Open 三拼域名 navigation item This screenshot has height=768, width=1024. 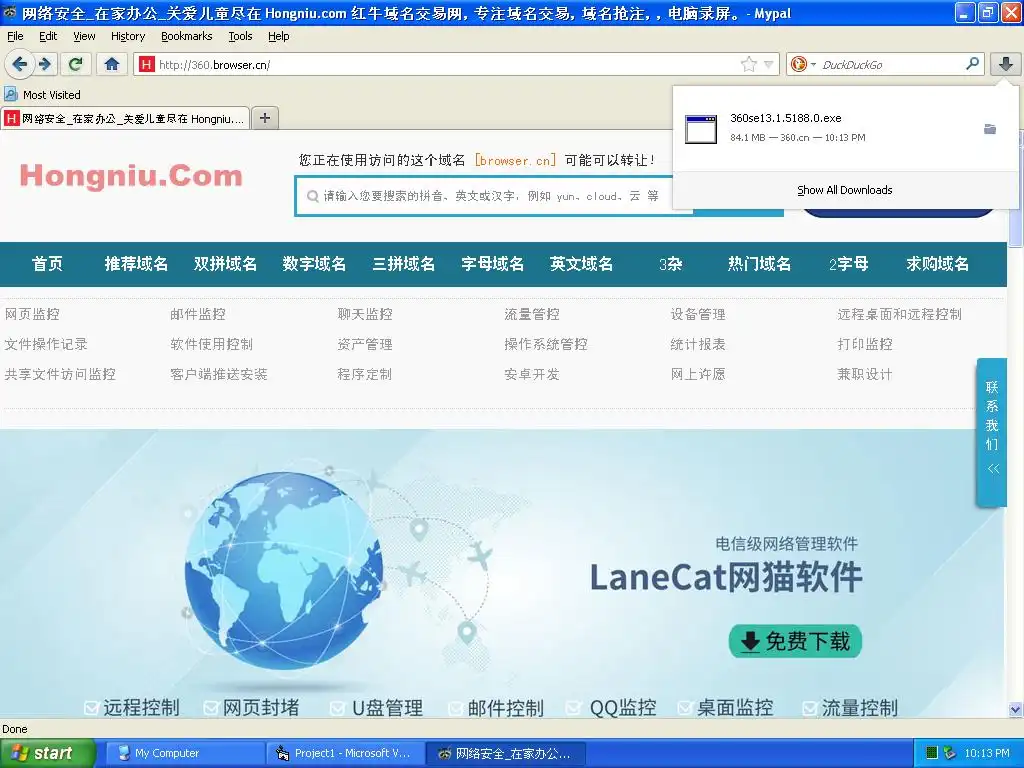pos(403,264)
